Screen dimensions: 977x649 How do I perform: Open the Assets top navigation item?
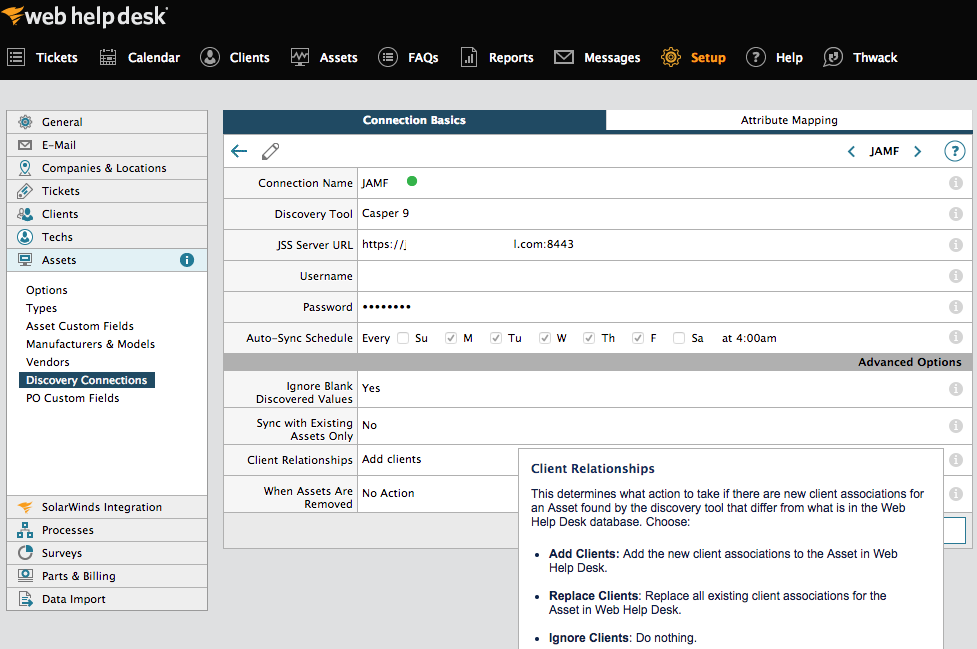(x=324, y=57)
